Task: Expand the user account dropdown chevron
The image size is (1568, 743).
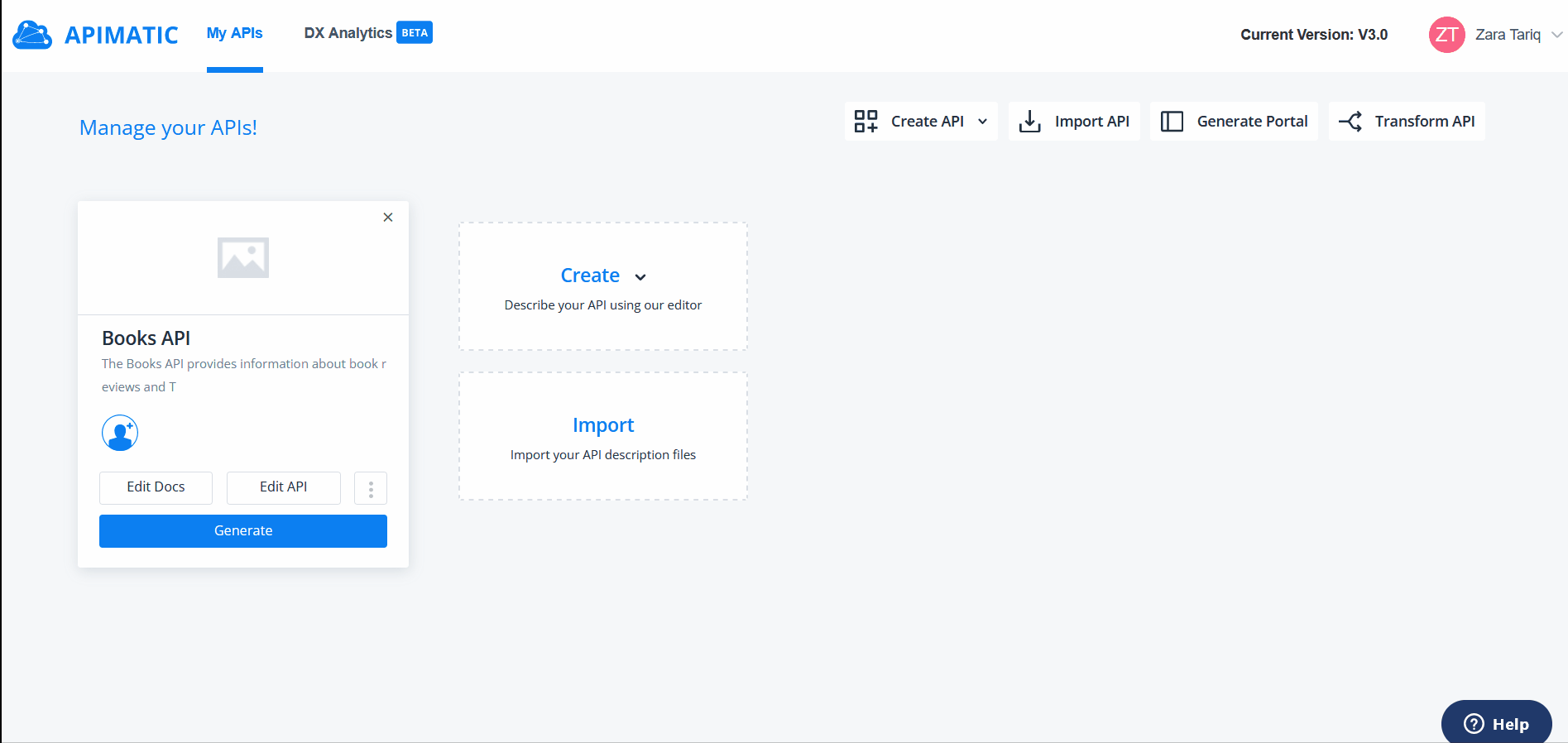Action: (1556, 35)
